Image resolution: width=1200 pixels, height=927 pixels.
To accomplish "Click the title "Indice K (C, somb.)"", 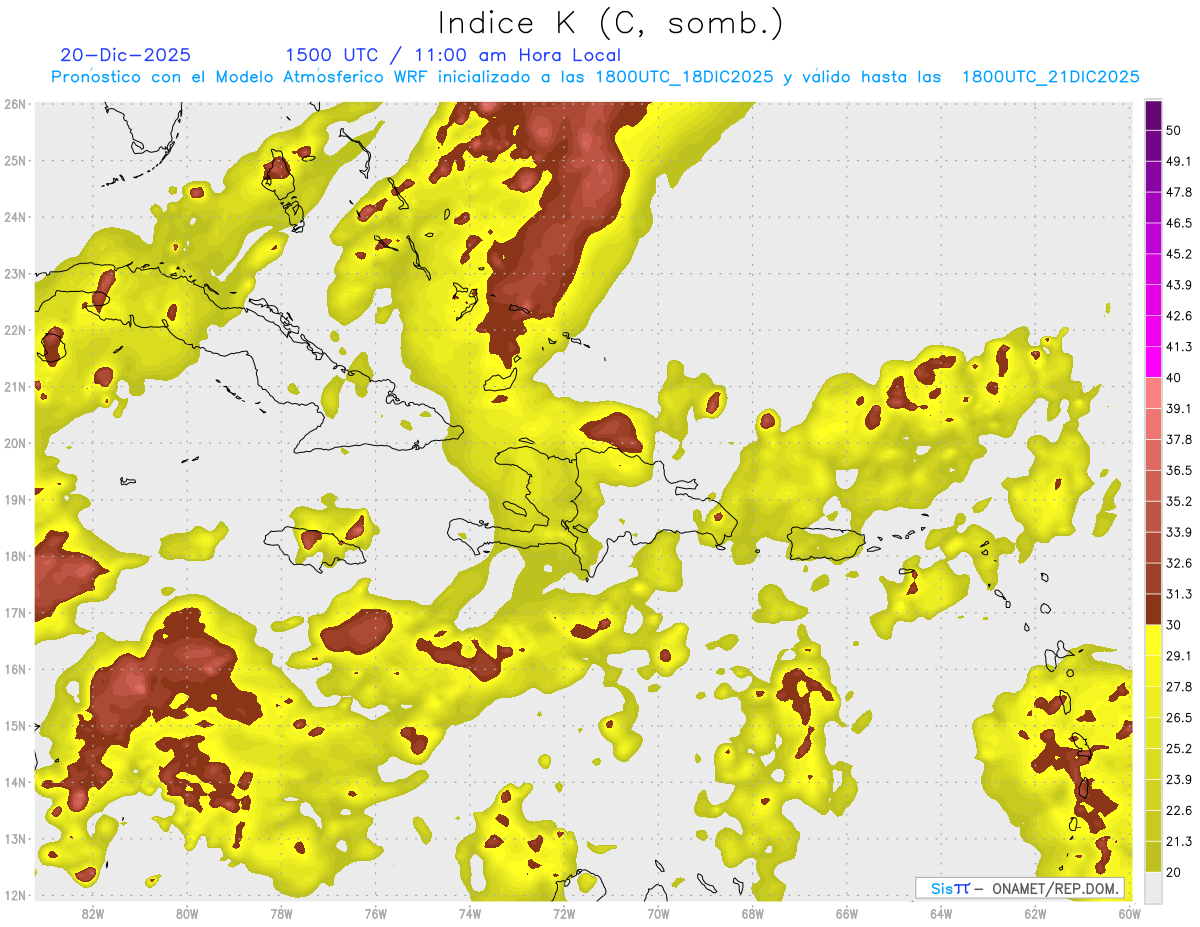I will click(x=611, y=23).
